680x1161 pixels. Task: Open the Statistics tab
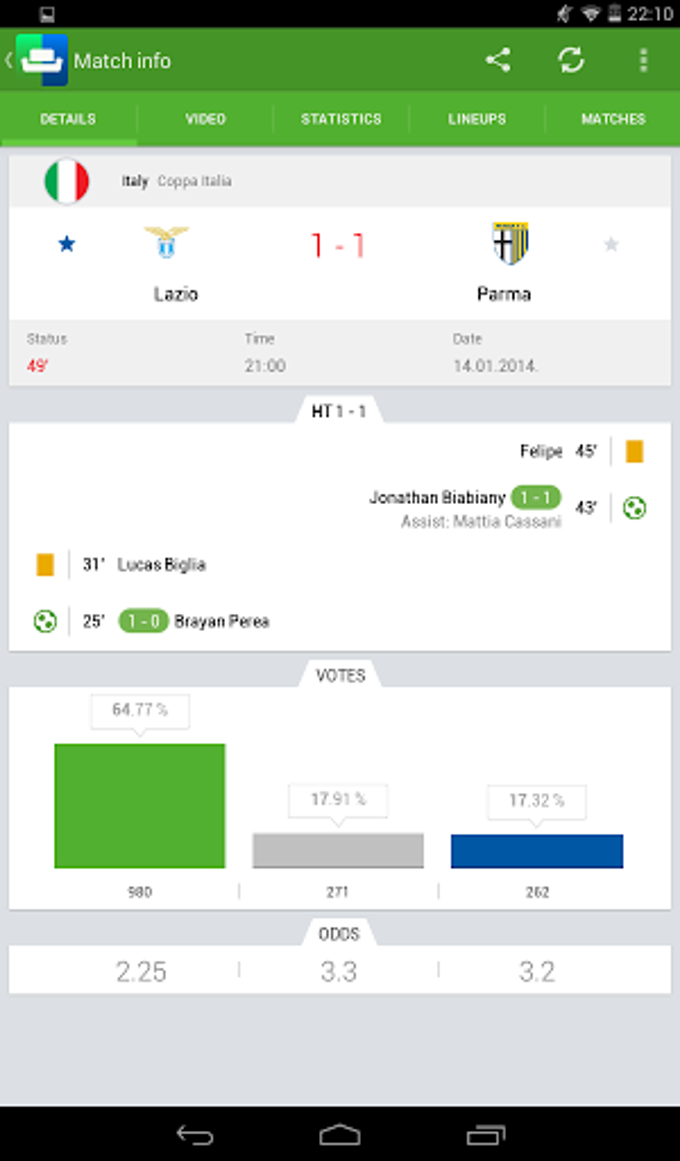click(x=341, y=119)
